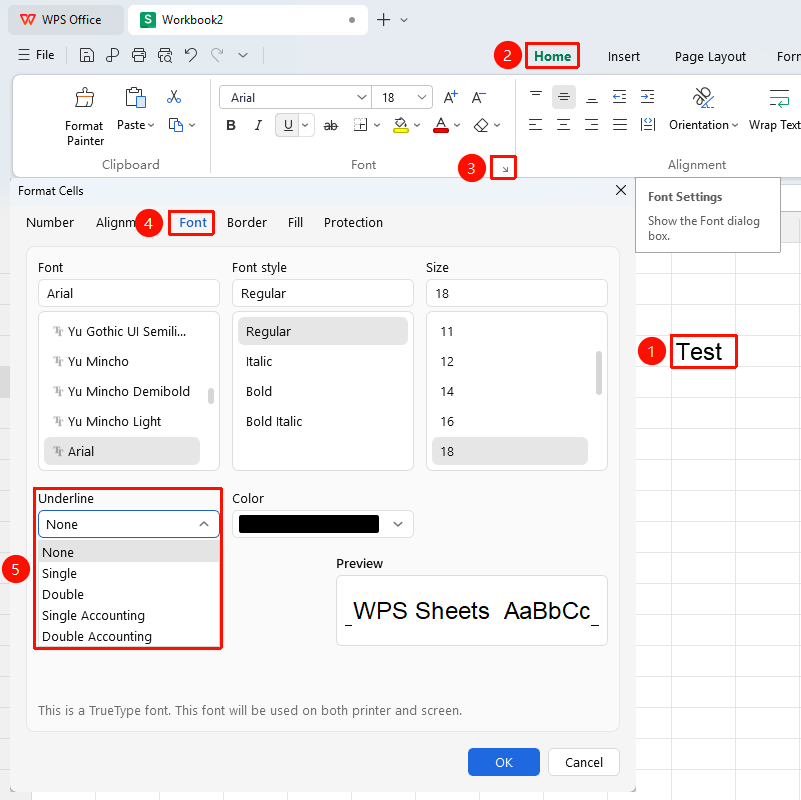Viewport: 801px width, 800px height.
Task: Open the Page Layout ribbon tab
Action: (710, 56)
